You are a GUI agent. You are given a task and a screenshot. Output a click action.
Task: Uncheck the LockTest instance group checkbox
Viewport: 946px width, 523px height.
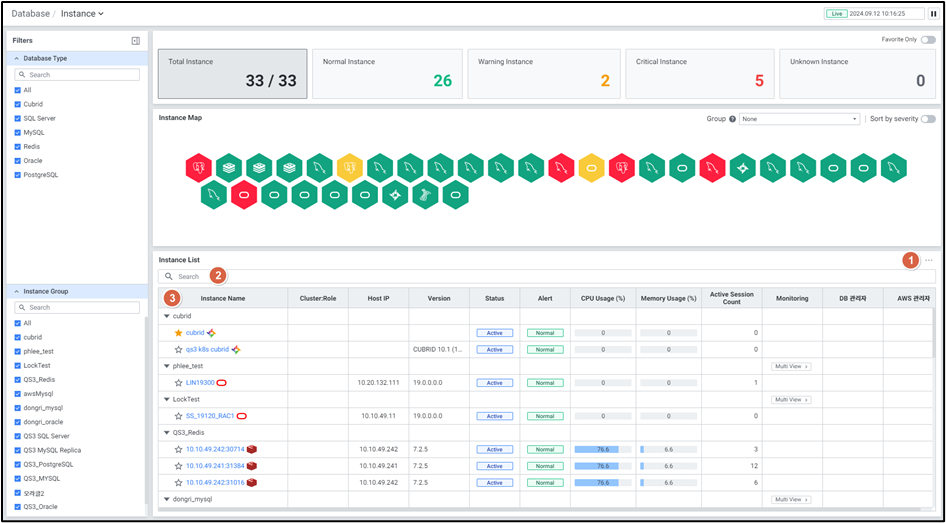point(17,366)
